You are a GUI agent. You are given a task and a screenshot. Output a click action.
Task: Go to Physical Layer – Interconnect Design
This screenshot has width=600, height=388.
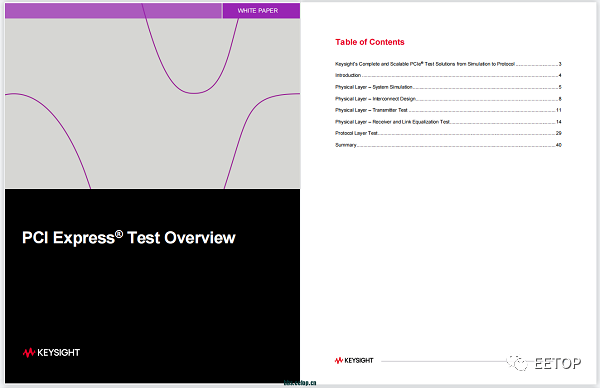[448, 99]
